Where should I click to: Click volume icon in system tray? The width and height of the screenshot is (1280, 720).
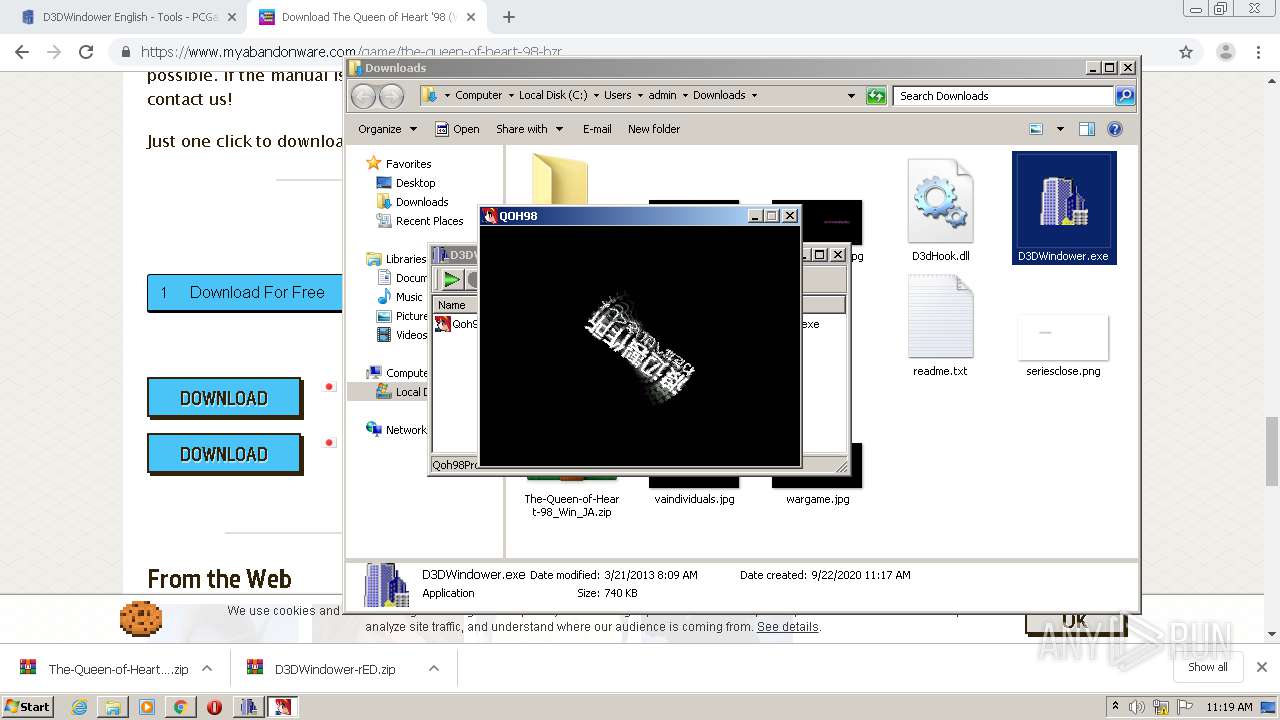(x=1137, y=707)
